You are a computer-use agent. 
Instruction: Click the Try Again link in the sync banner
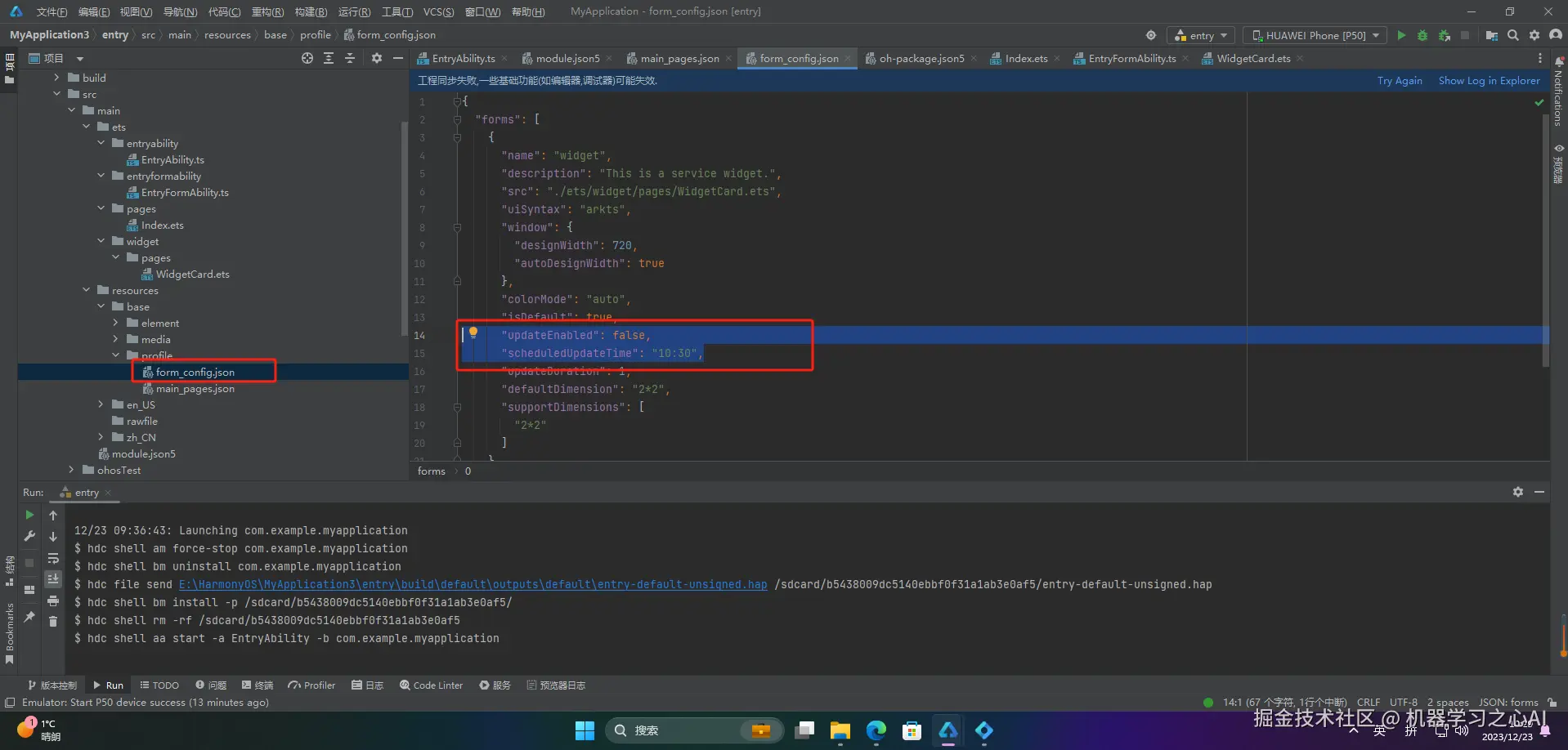pyautogui.click(x=1399, y=80)
